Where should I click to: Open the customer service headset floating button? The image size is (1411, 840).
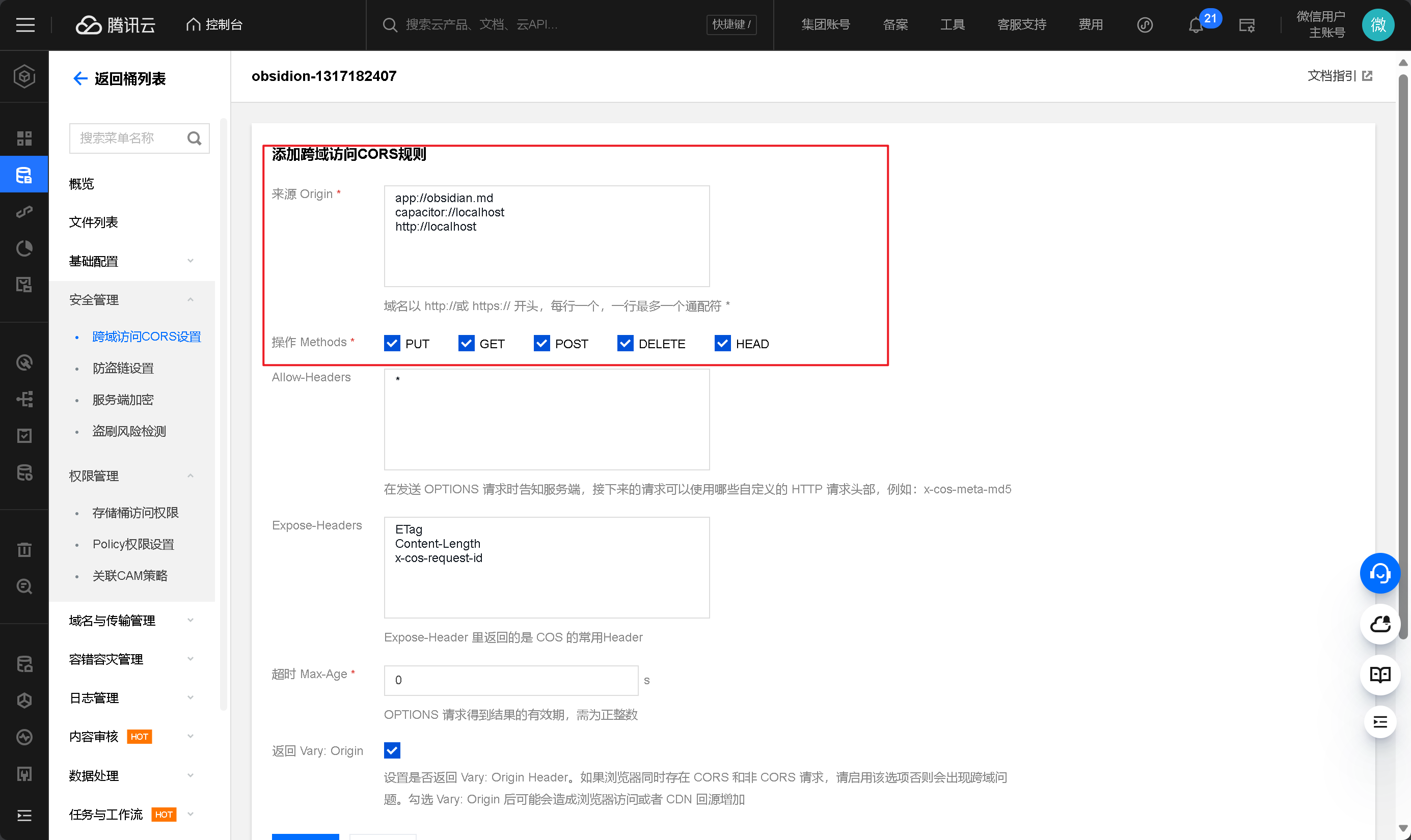pos(1379,573)
